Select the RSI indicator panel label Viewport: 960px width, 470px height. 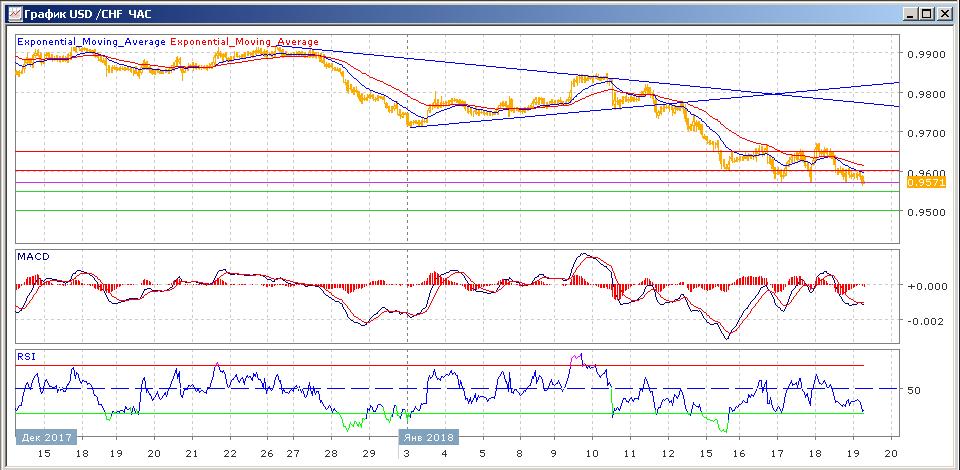[26, 355]
